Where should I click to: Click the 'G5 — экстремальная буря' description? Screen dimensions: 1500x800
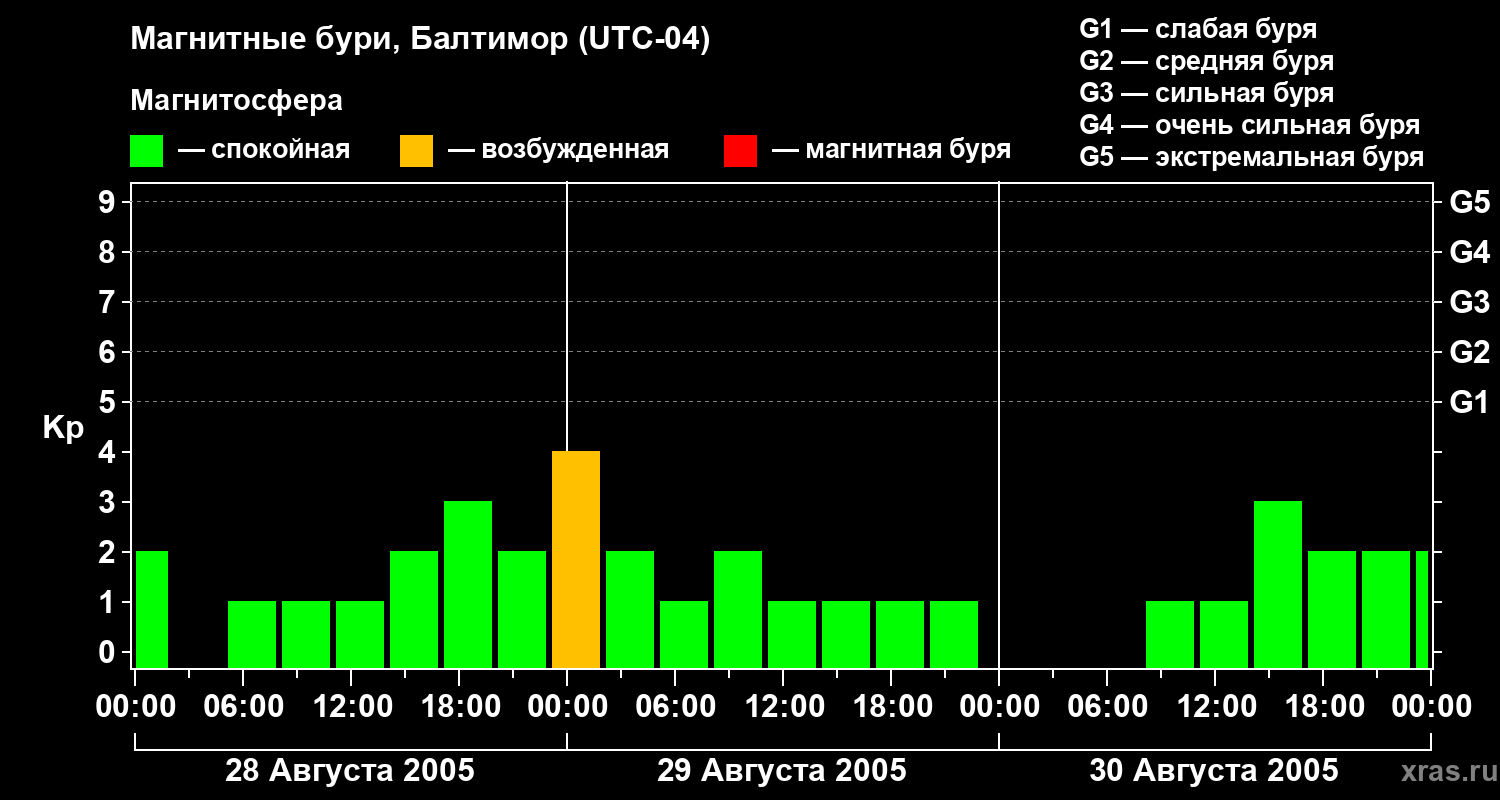coord(1252,157)
